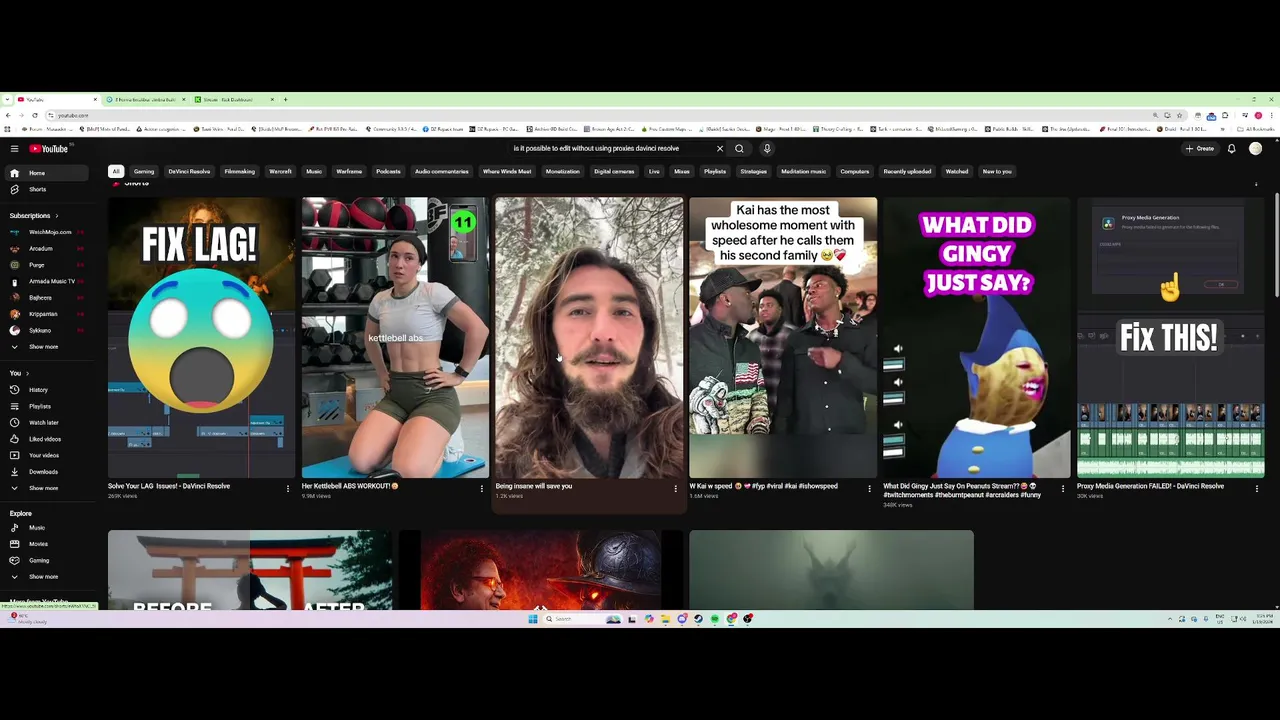Open File Explorer from the taskbar
1280x720 pixels.
(665, 619)
